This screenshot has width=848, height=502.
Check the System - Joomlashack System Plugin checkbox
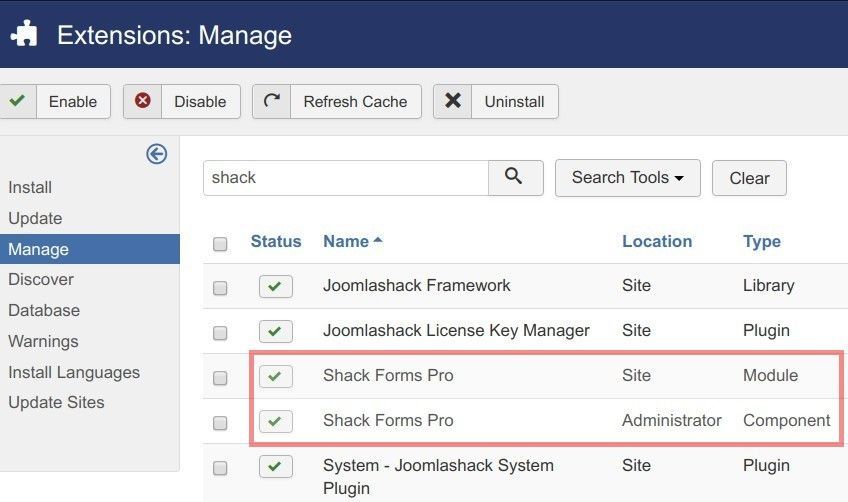220,467
